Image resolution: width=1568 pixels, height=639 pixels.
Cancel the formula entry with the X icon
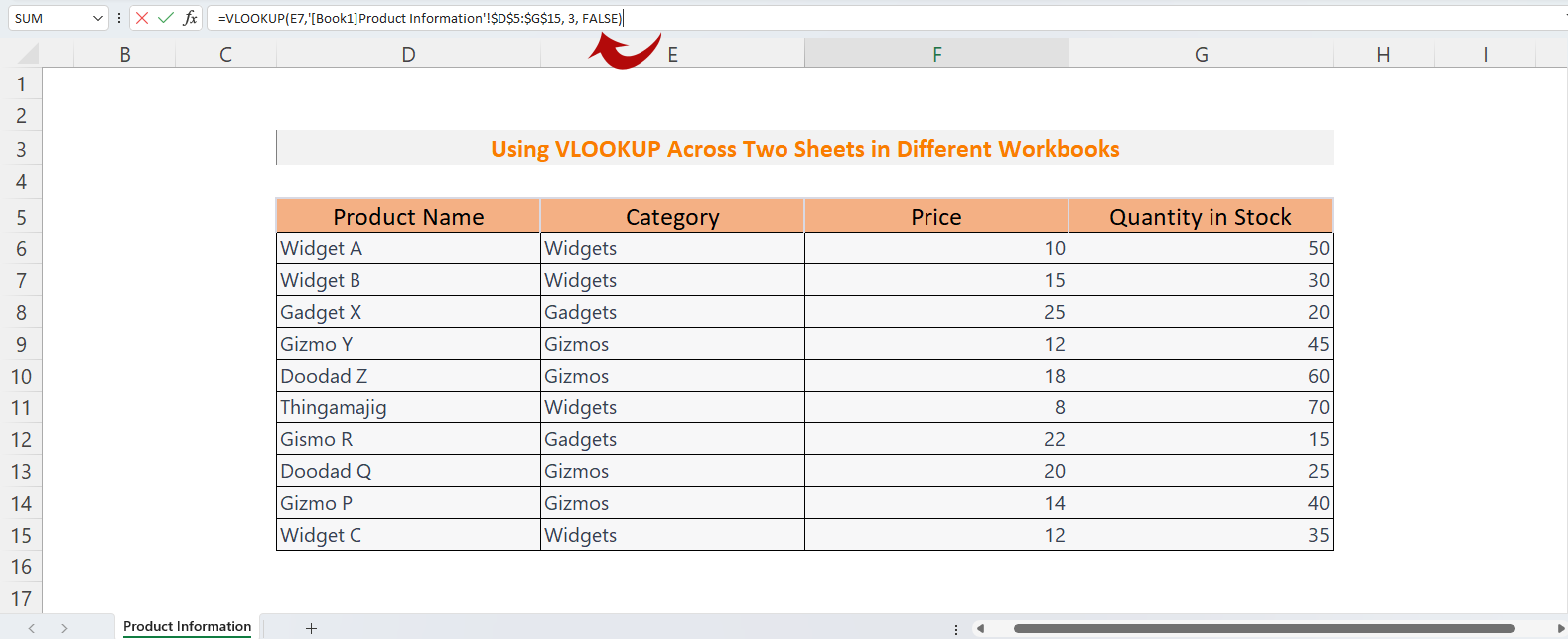tap(142, 18)
